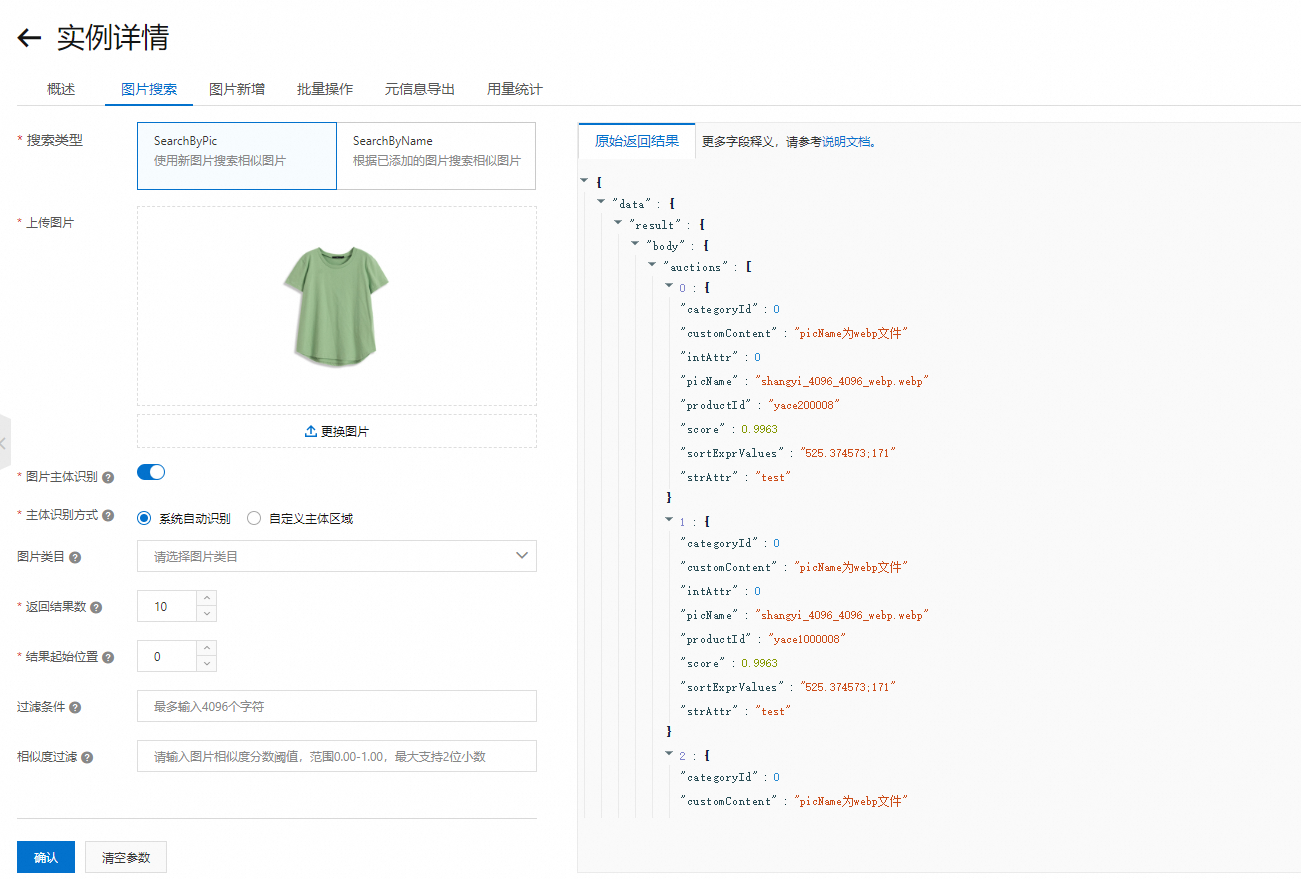Click help icon beside 返回结果数
The width and height of the screenshot is (1301, 879).
click(x=97, y=608)
